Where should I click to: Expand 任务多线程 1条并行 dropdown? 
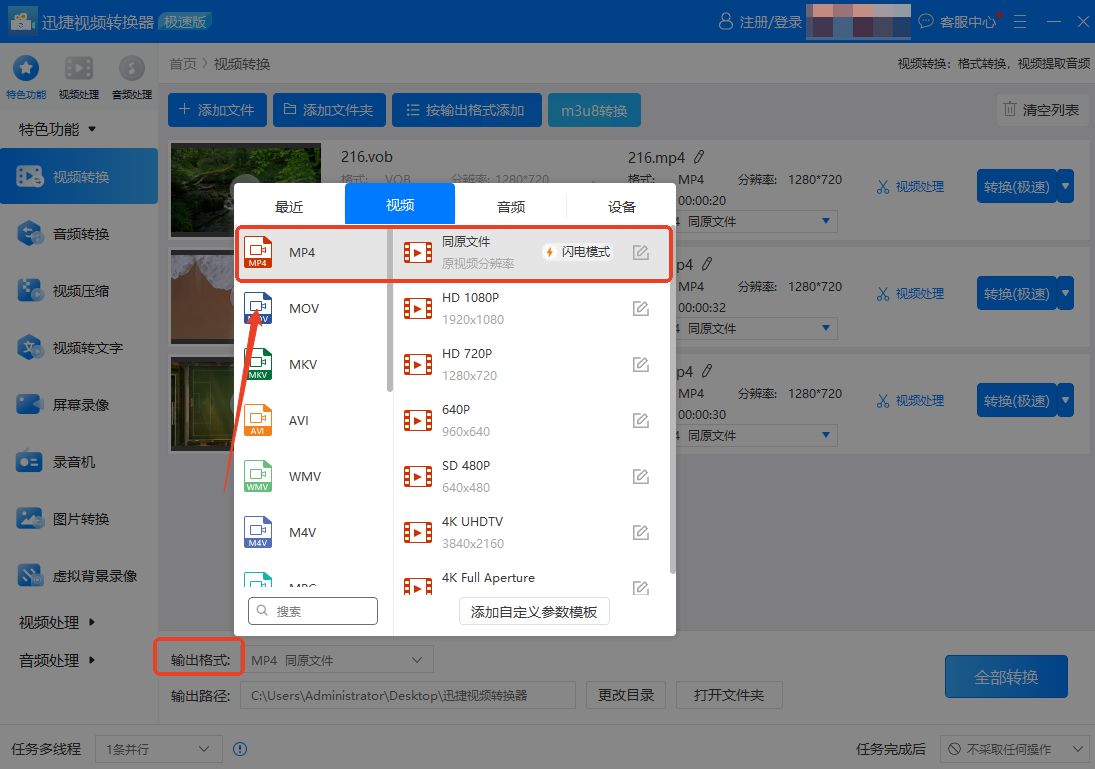pyautogui.click(x=158, y=749)
